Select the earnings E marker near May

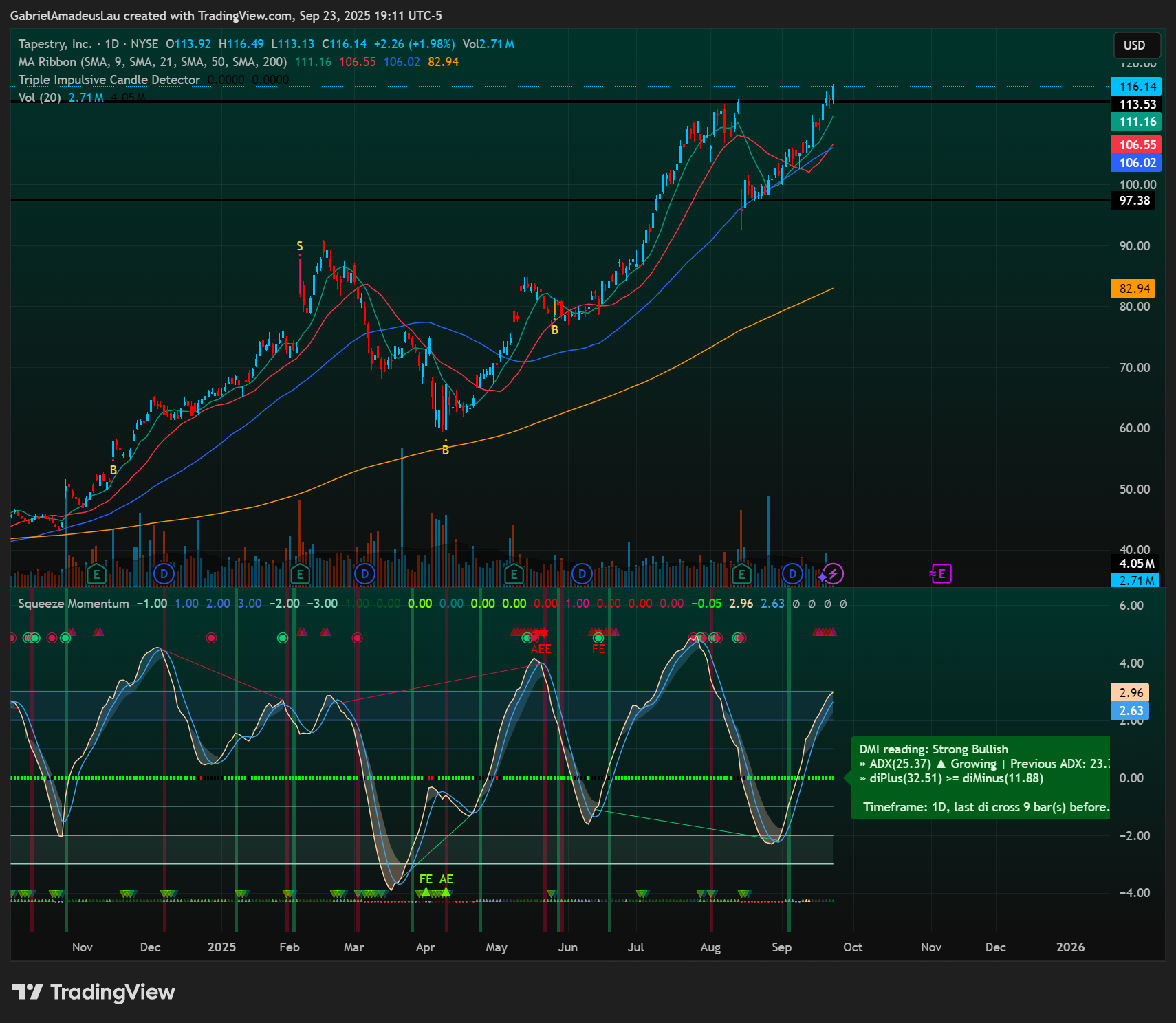pyautogui.click(x=514, y=573)
